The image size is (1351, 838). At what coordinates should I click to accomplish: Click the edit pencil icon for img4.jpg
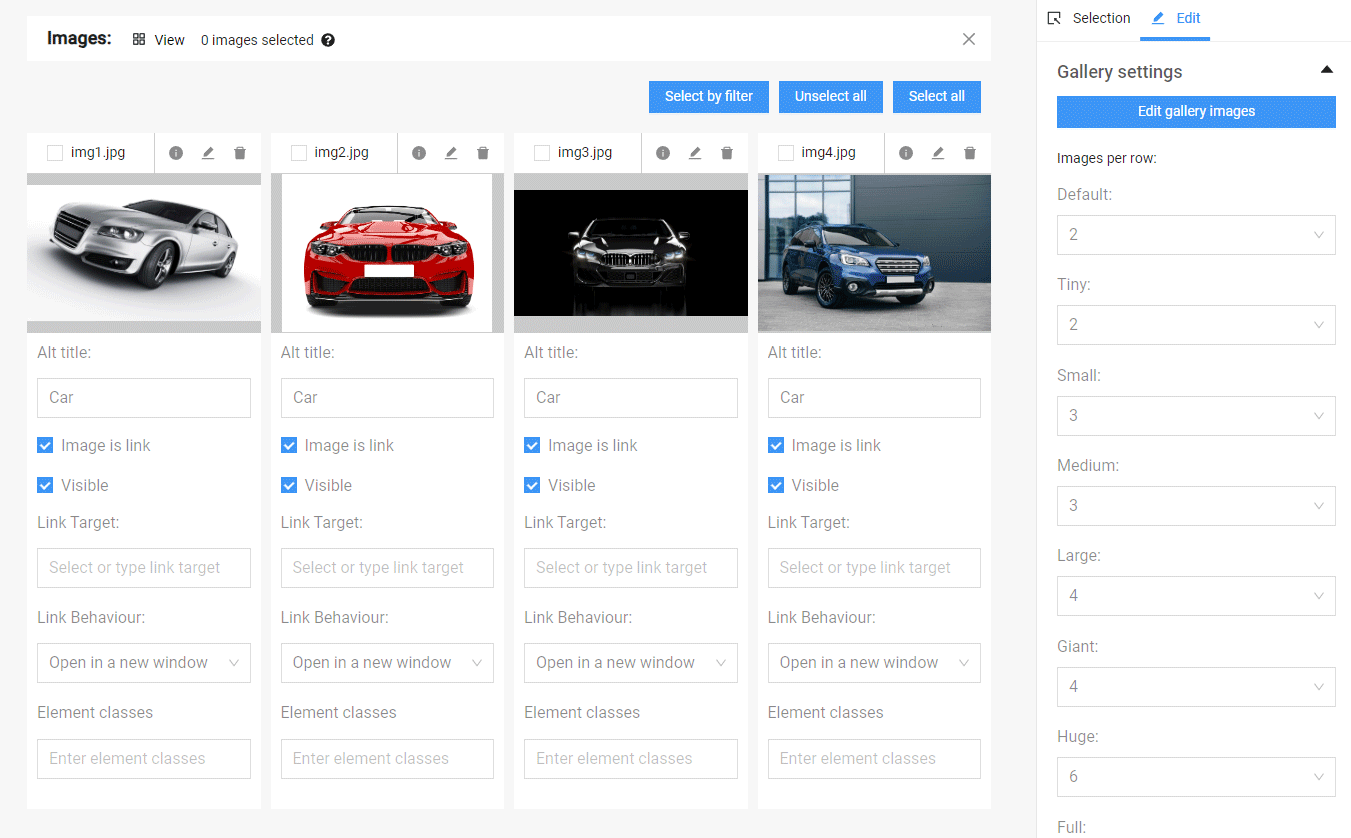pyautogui.click(x=938, y=153)
